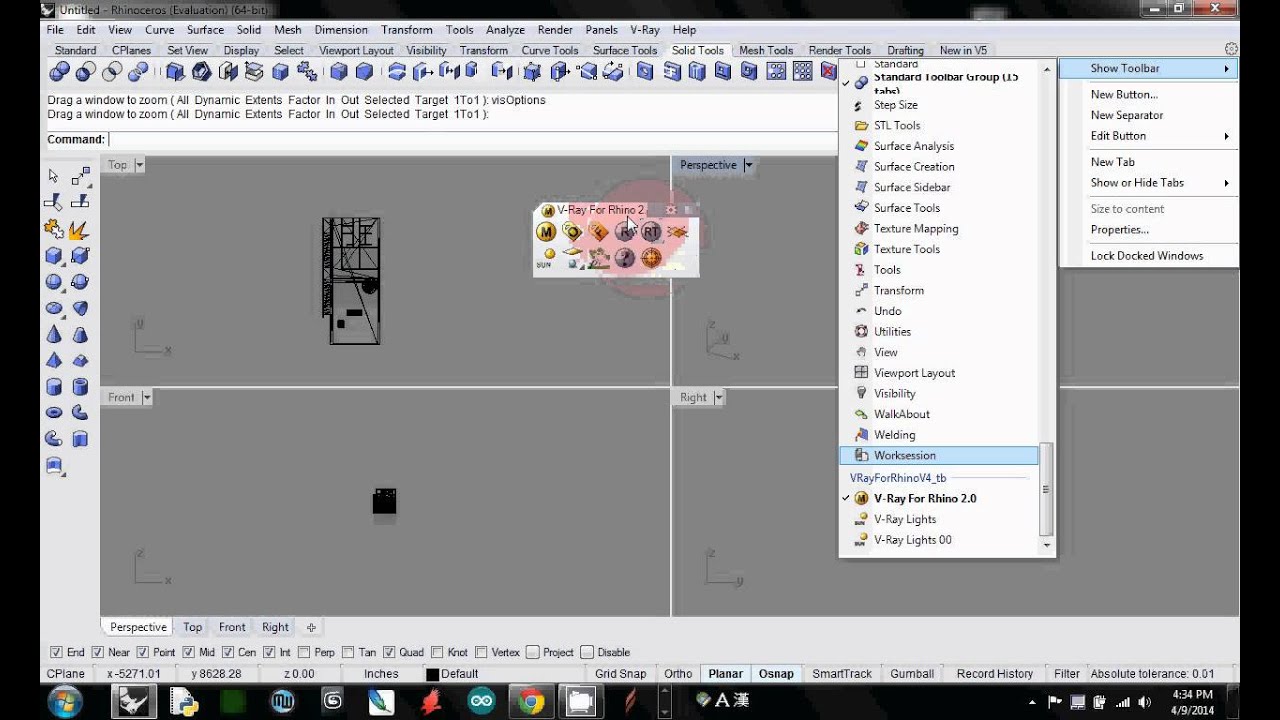Open the Front viewport dropdown arrow

tap(146, 397)
